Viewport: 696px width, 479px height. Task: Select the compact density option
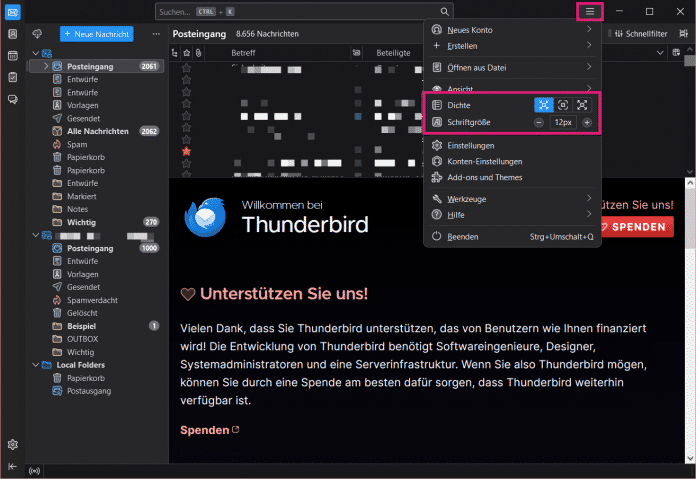pos(544,104)
